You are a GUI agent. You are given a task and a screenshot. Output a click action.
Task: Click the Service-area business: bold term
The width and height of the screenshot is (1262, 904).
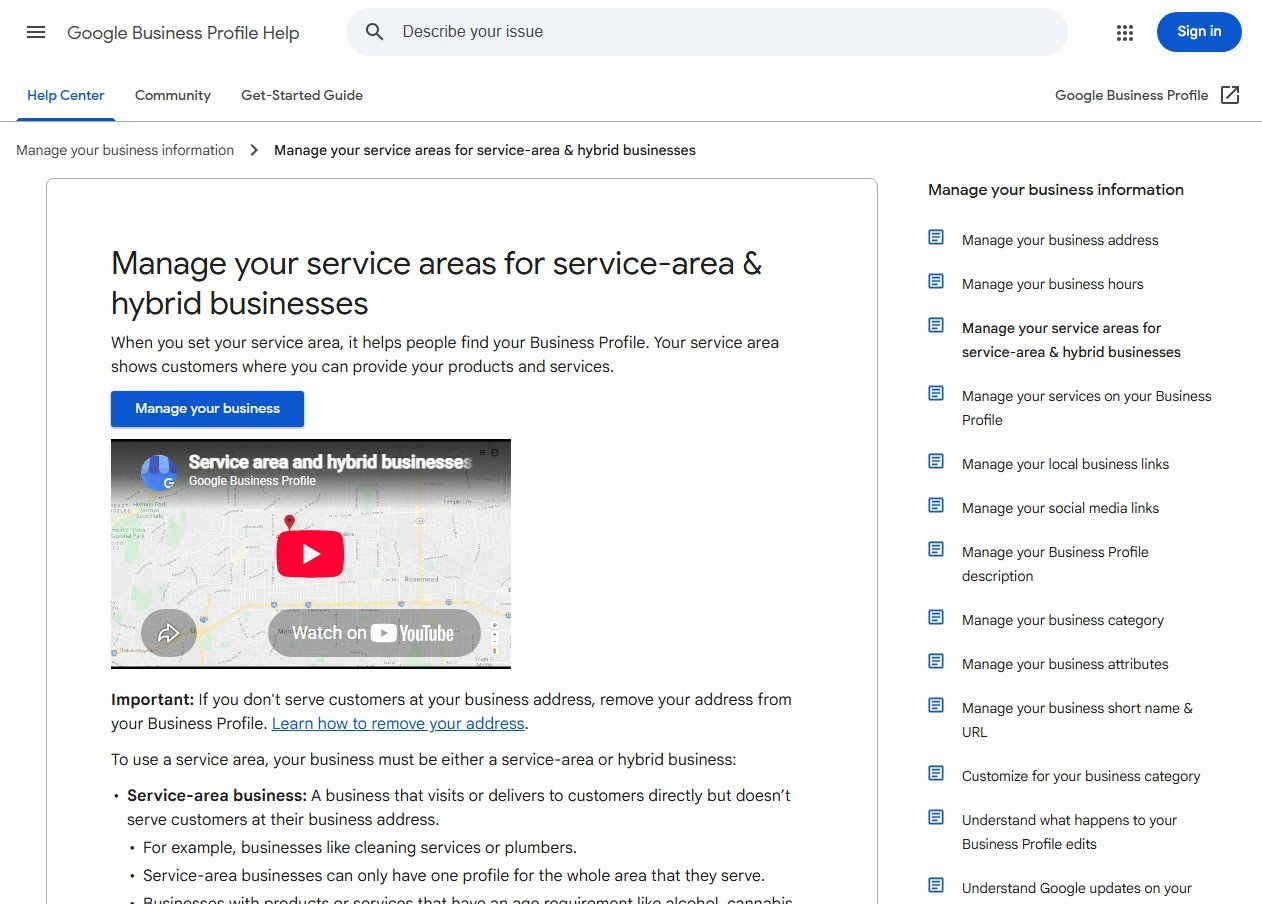tap(217, 795)
